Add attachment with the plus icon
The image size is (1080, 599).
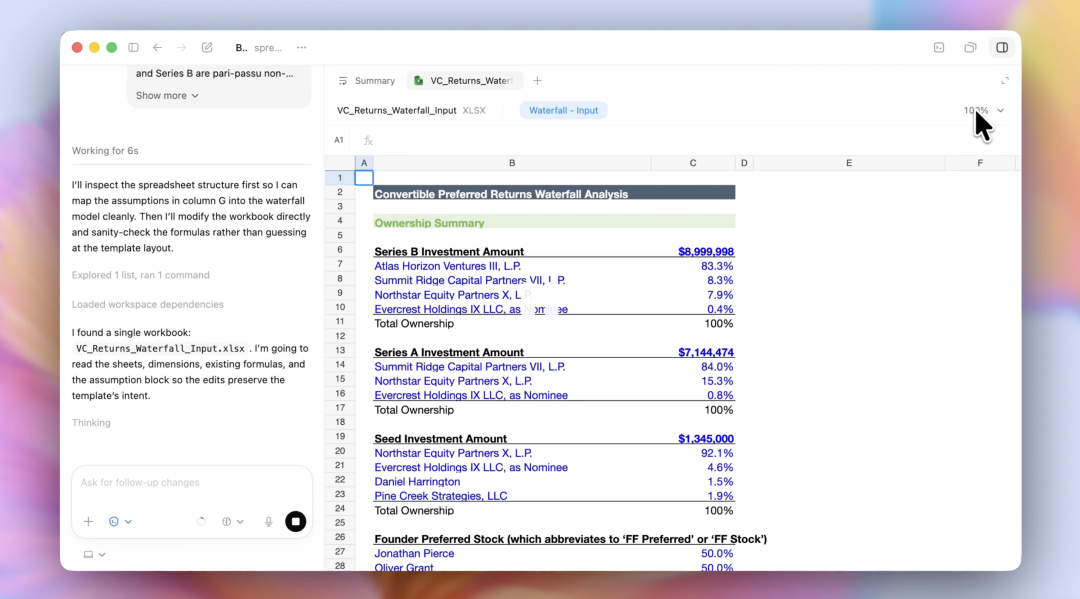[x=88, y=521]
